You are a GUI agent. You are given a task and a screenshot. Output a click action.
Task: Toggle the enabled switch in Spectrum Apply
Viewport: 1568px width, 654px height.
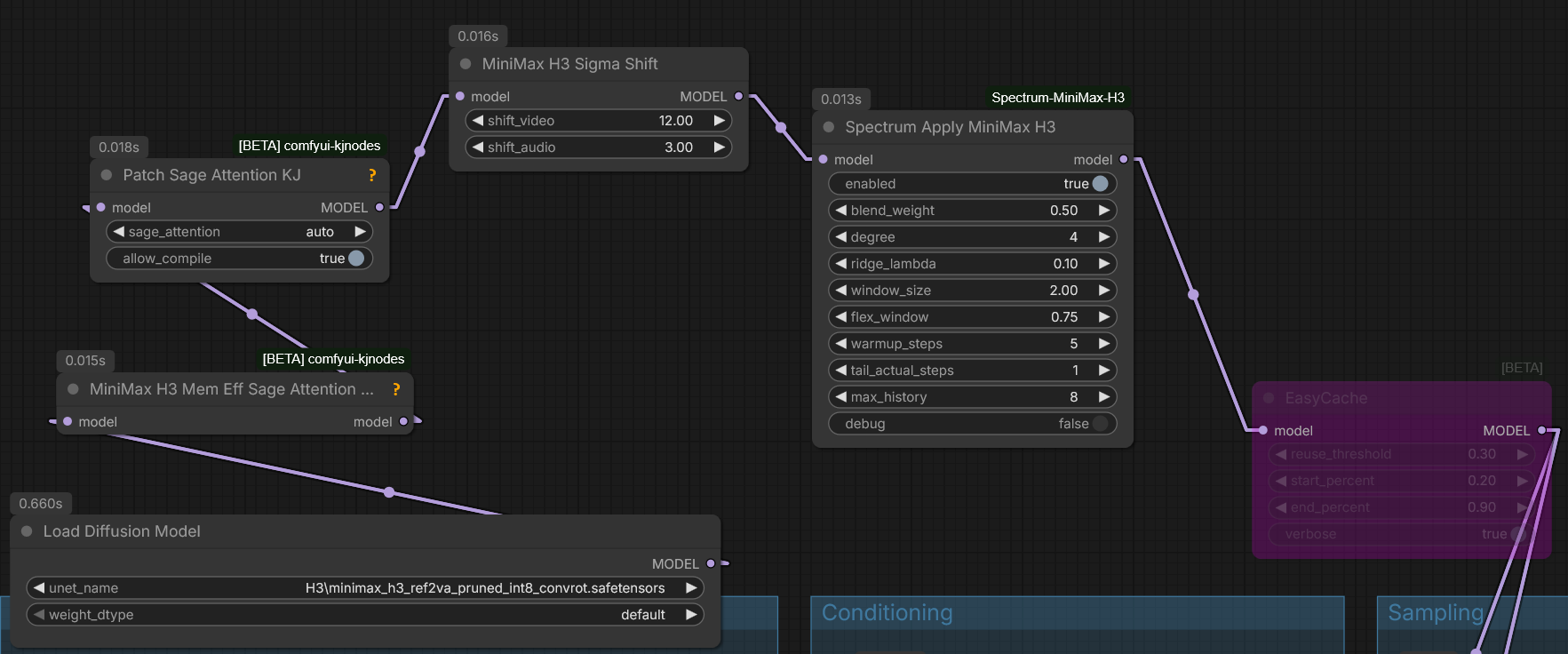1100,183
